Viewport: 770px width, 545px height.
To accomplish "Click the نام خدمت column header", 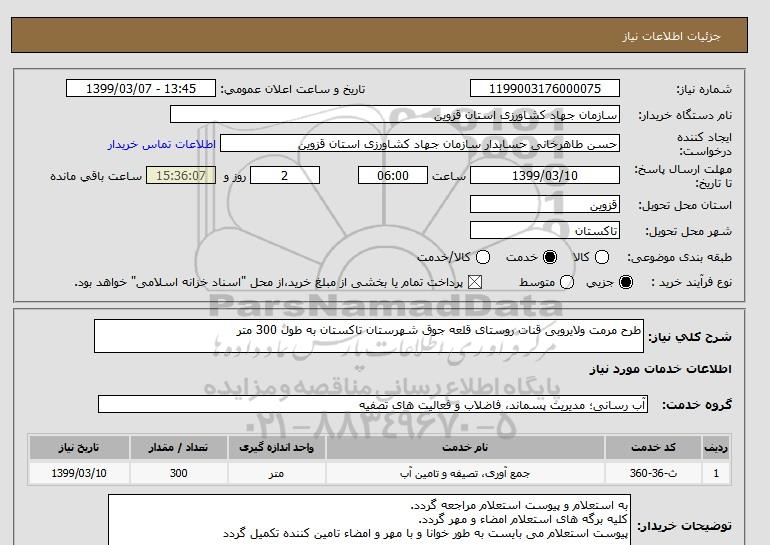I will [465, 447].
